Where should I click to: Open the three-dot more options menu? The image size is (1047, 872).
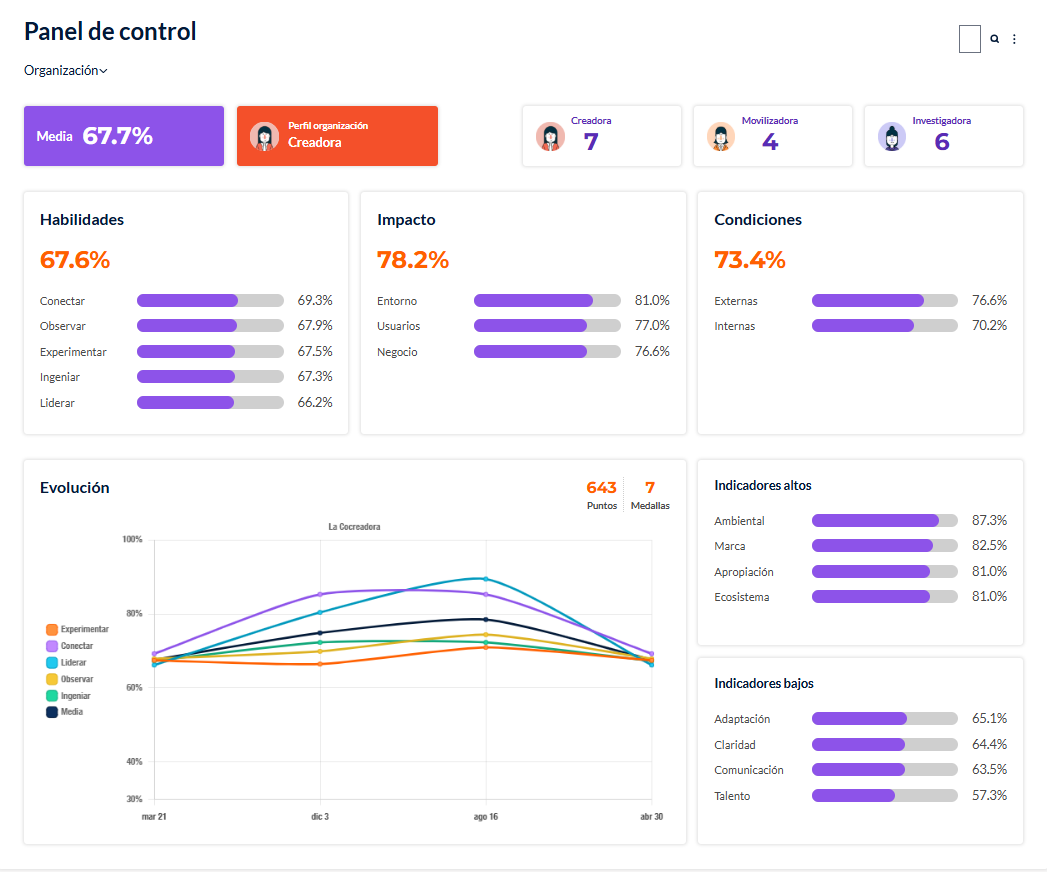pos(1014,39)
